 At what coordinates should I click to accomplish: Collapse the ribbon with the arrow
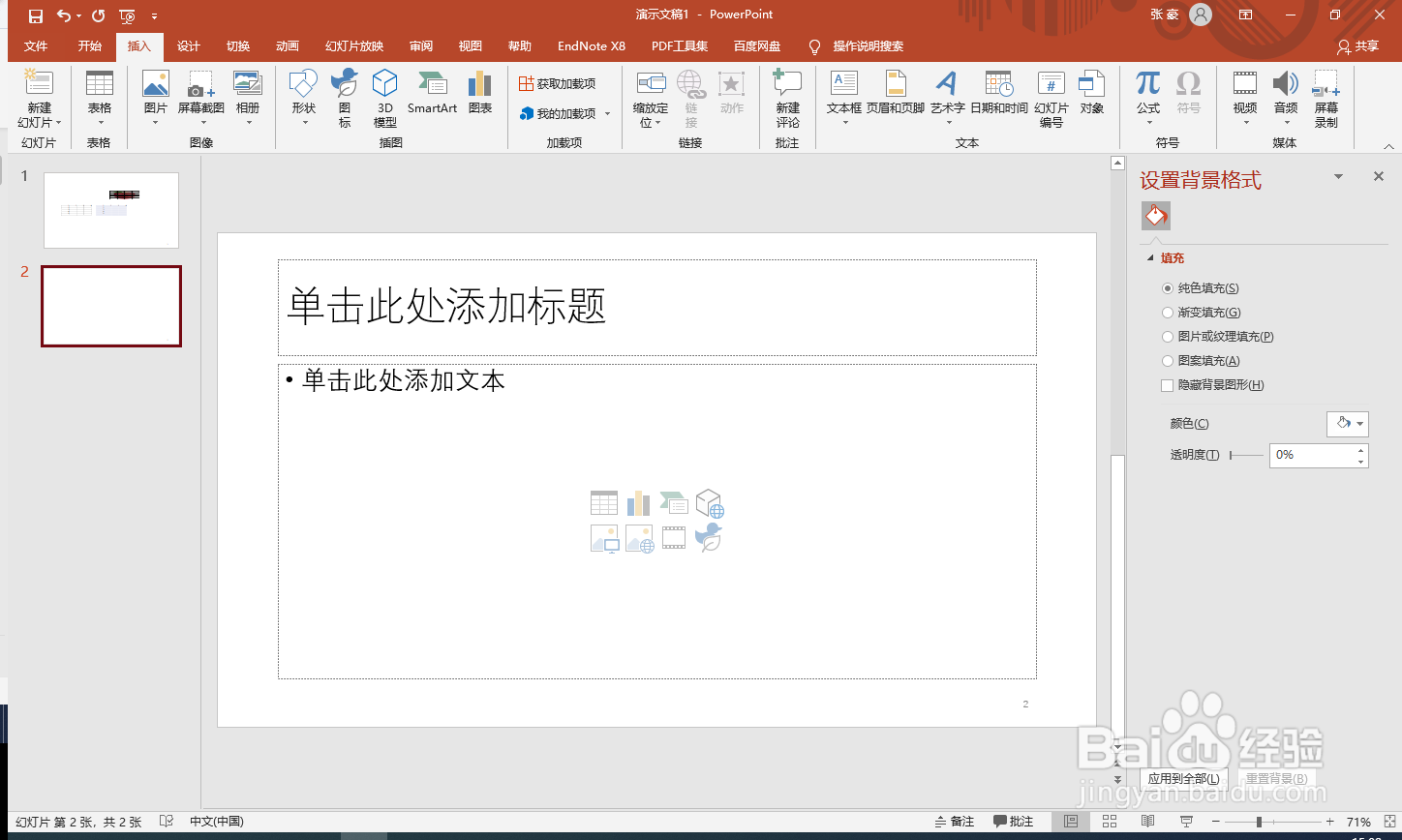[x=1389, y=146]
